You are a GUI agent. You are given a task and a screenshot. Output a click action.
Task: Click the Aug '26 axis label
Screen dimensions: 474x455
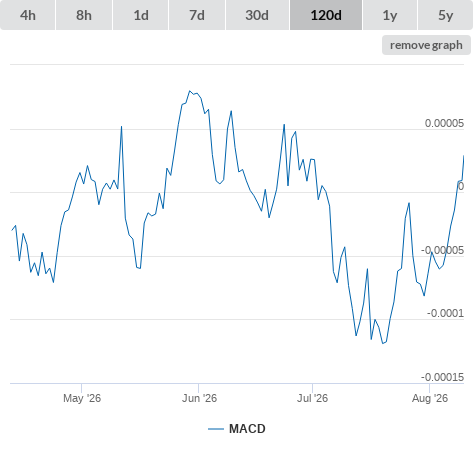(430, 398)
